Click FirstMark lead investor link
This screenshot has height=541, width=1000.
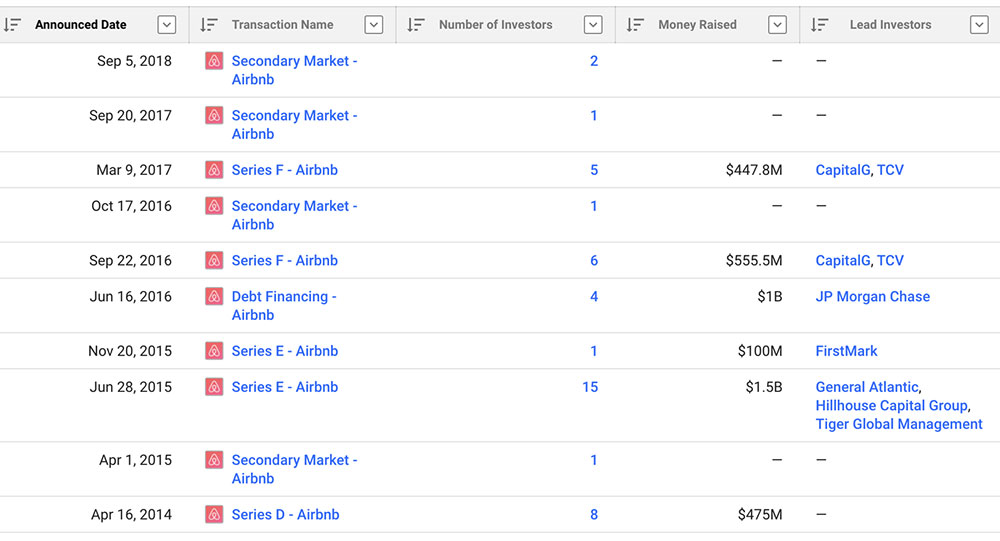[x=846, y=351]
